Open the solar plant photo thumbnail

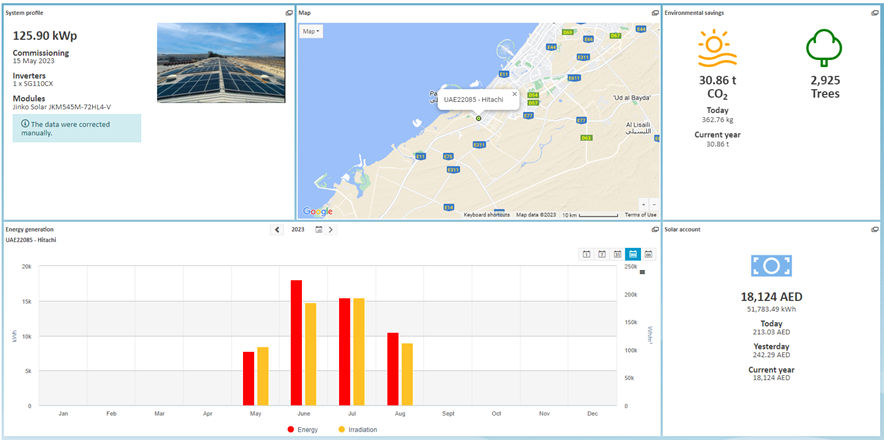pyautogui.click(x=221, y=63)
